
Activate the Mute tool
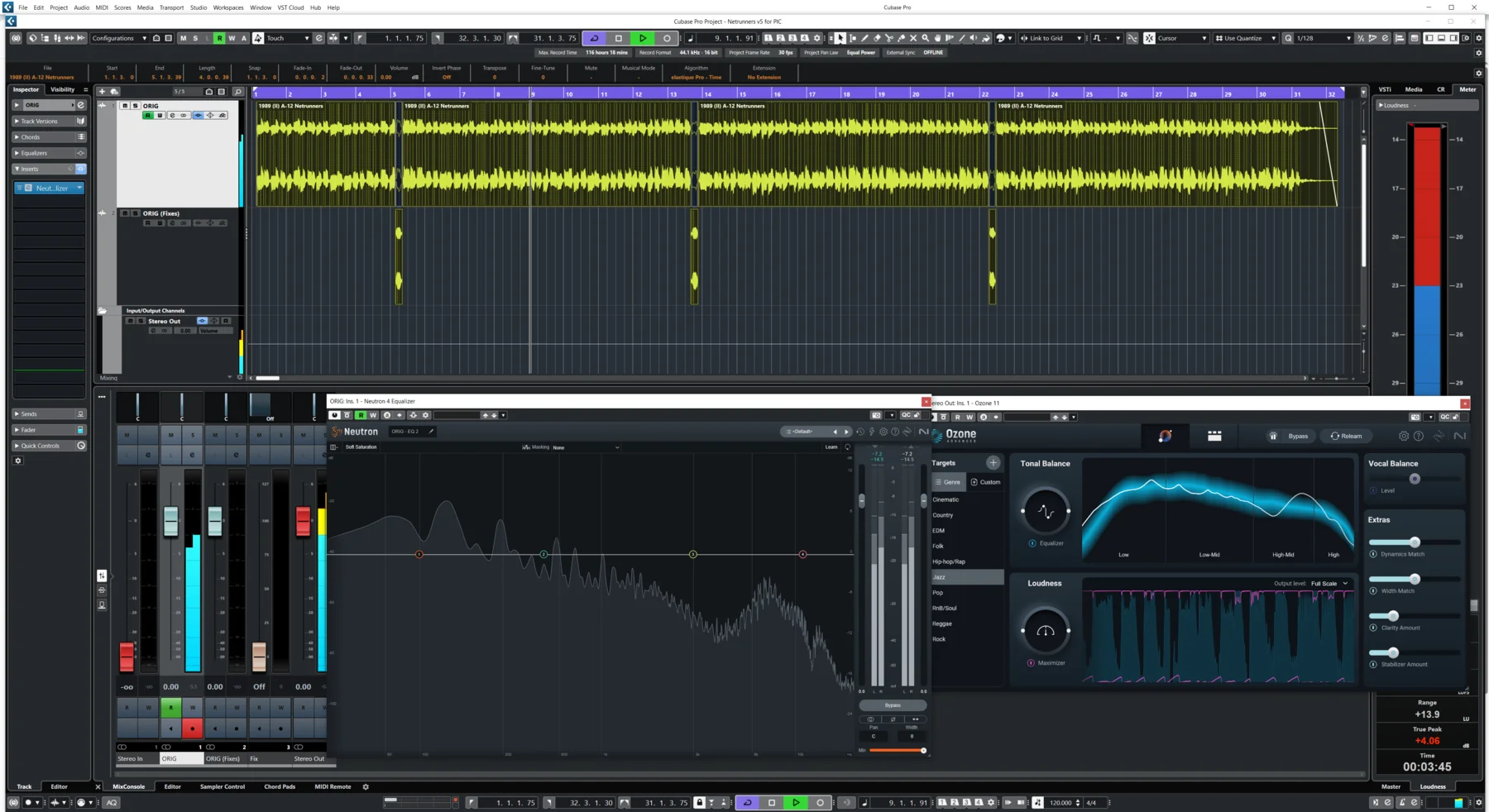(x=914, y=38)
